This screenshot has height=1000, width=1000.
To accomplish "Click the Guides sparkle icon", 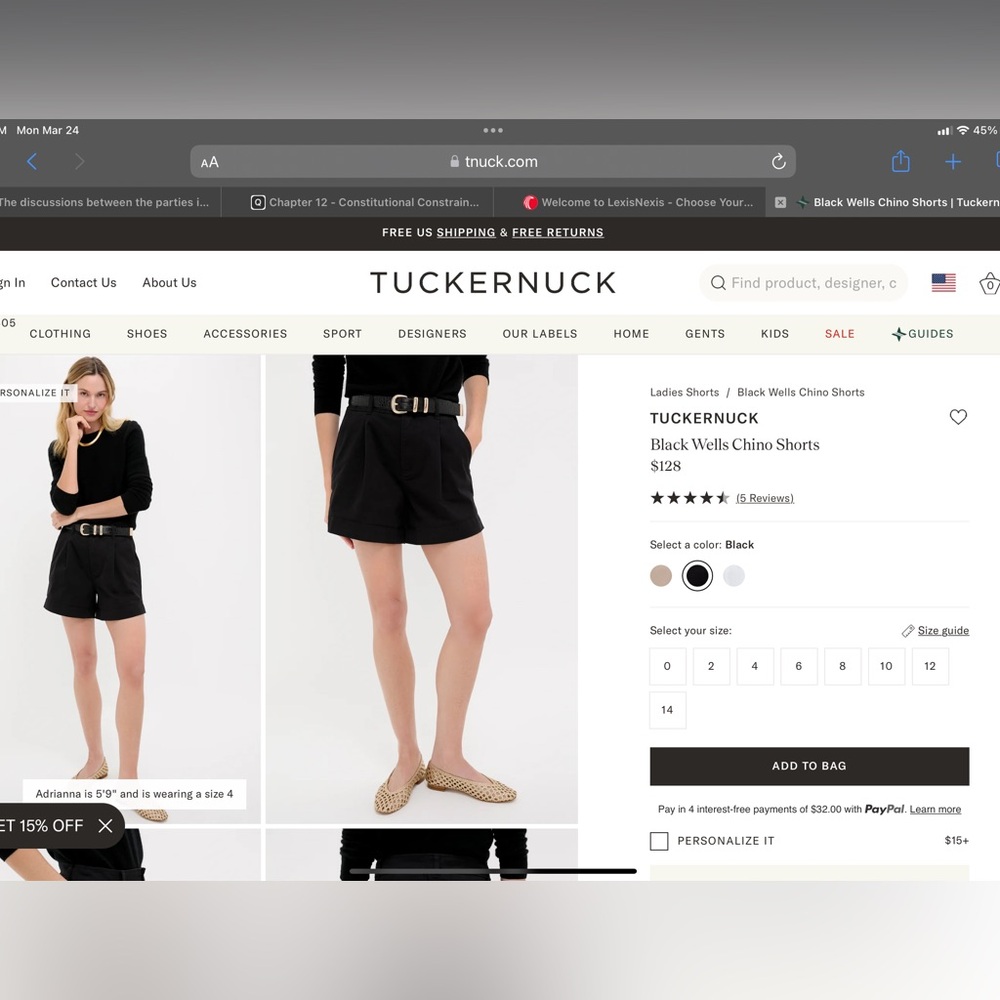I will click(x=899, y=334).
